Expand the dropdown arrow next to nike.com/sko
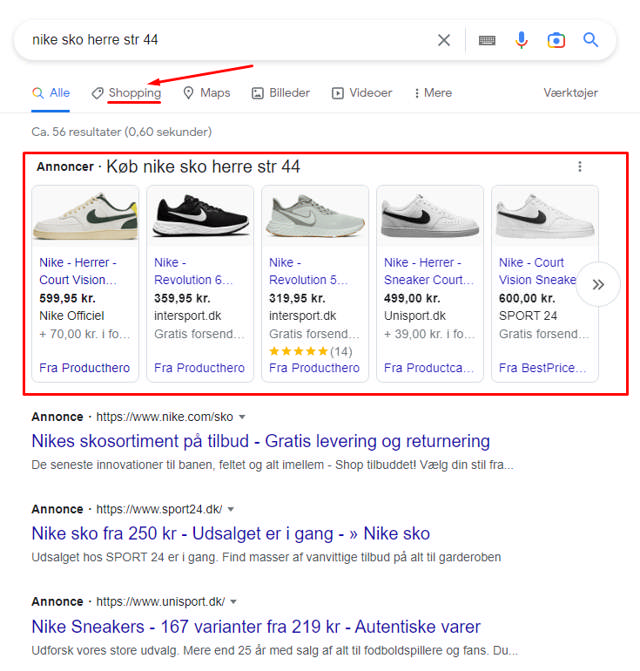640x671 pixels. pyautogui.click(x=242, y=417)
